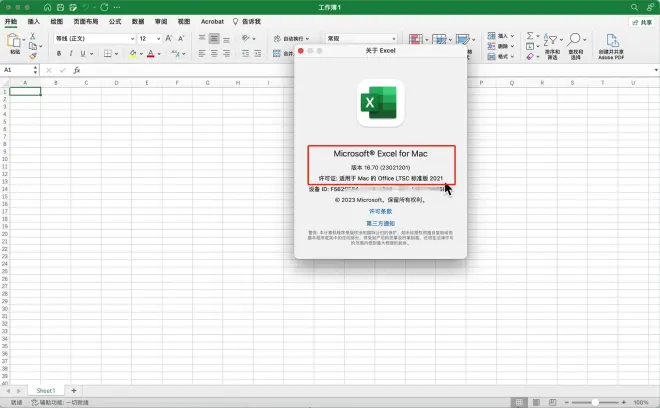This screenshot has height=408, width=660.
Task: Expand the borders dropdown arrow
Action: coord(116,54)
